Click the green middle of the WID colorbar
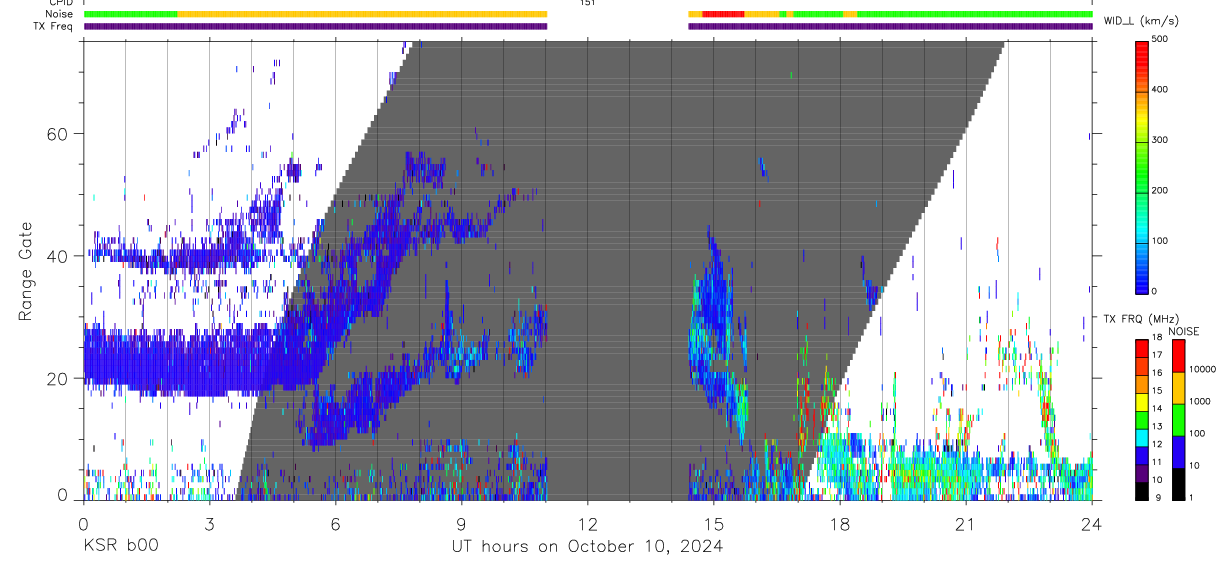Viewport: 1228px width, 567px height. pos(1142,170)
